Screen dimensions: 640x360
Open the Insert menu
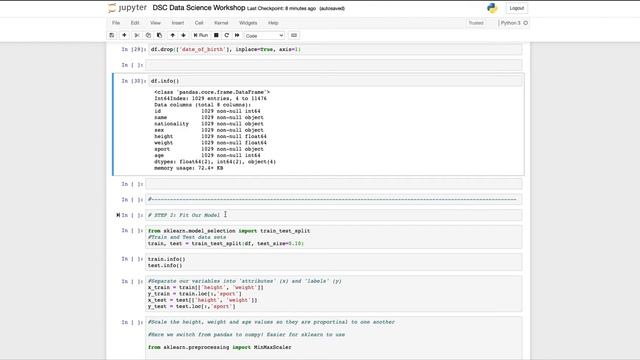click(x=178, y=23)
